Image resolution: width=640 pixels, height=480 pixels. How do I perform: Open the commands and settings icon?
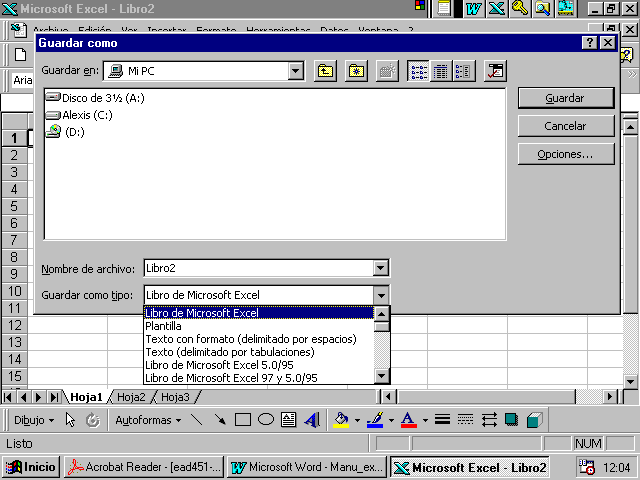495,71
